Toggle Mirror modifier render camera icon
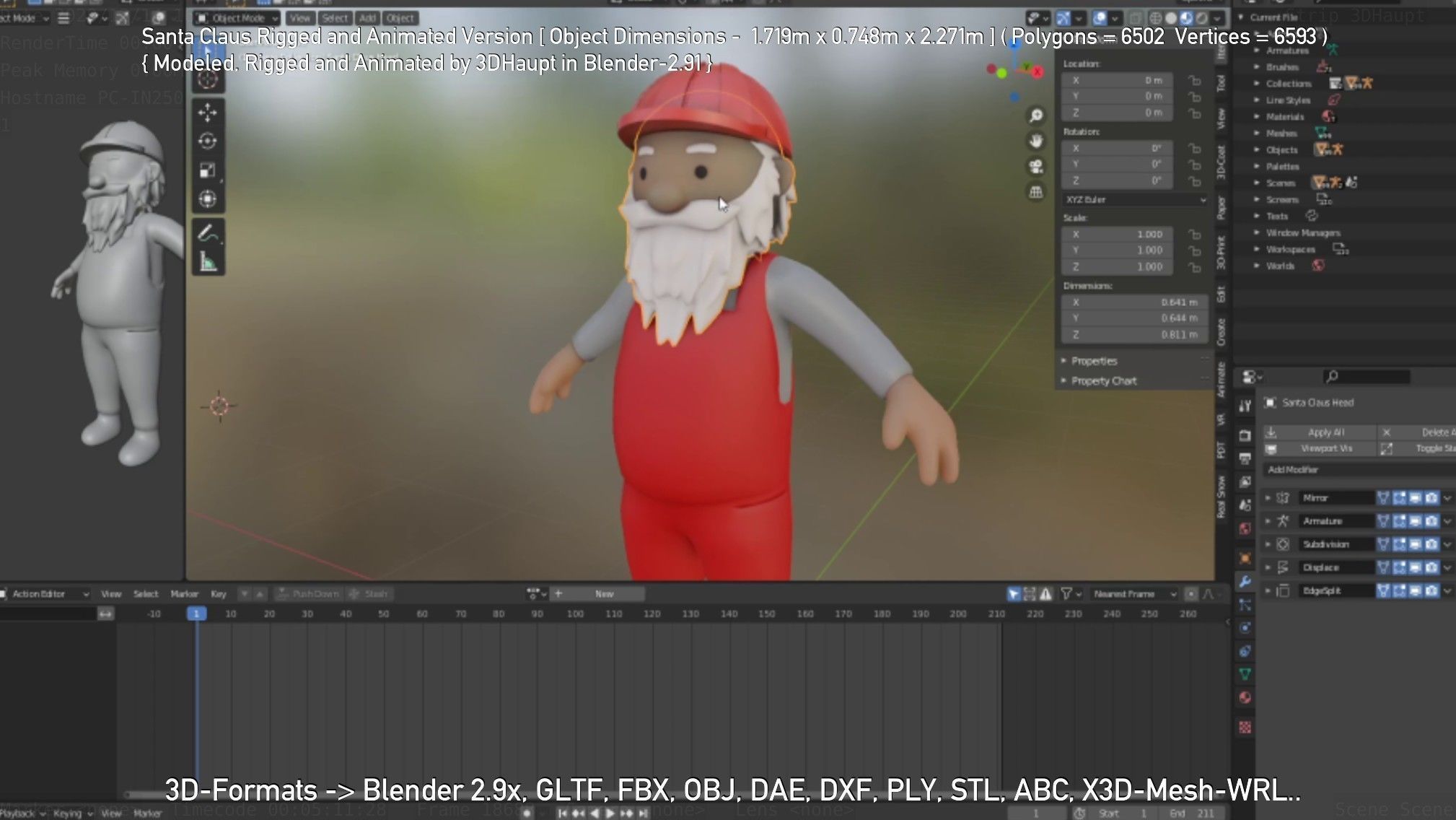Viewport: 1456px width, 820px height. [1431, 498]
